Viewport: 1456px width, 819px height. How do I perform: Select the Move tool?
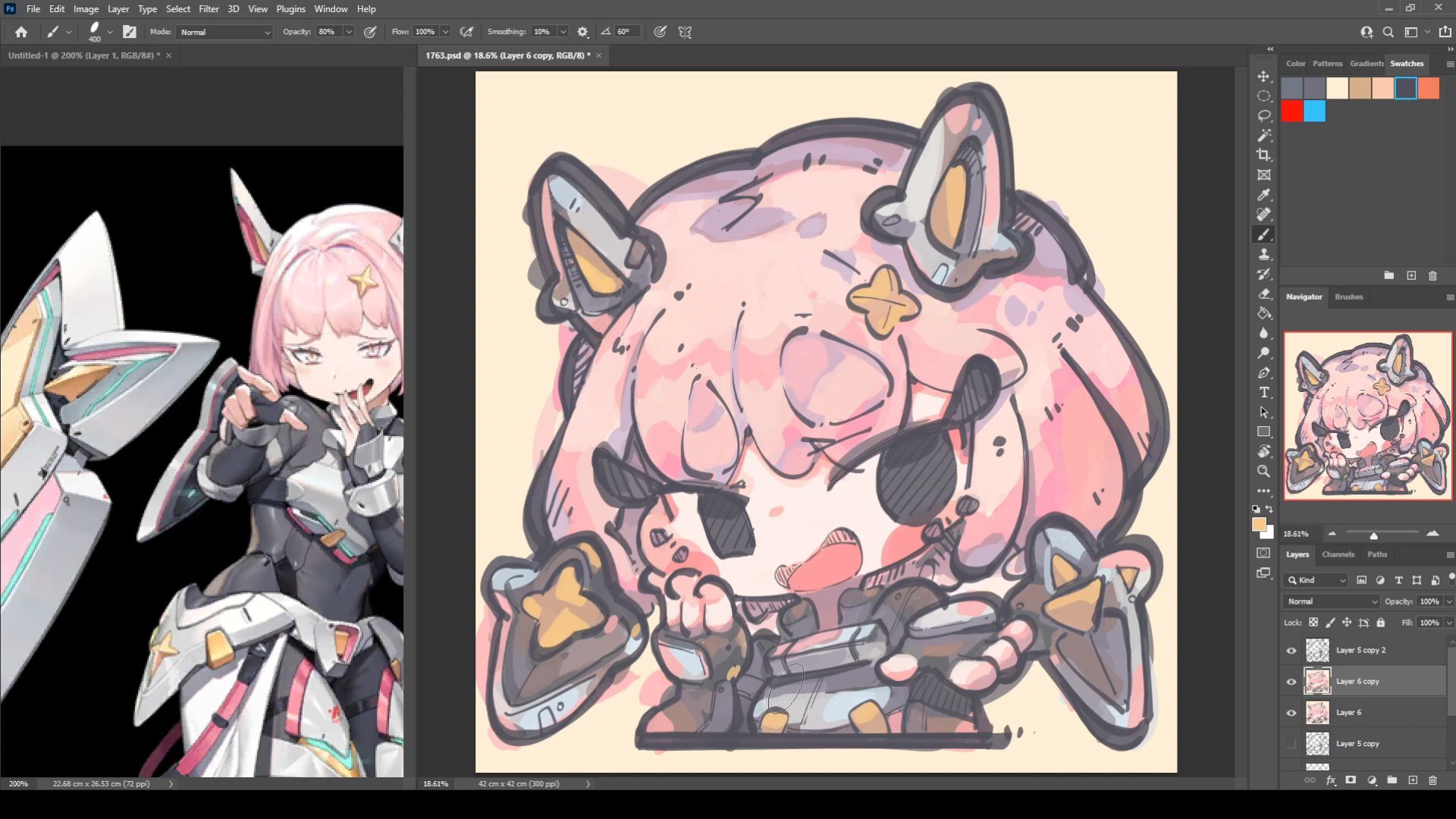pos(1263,77)
